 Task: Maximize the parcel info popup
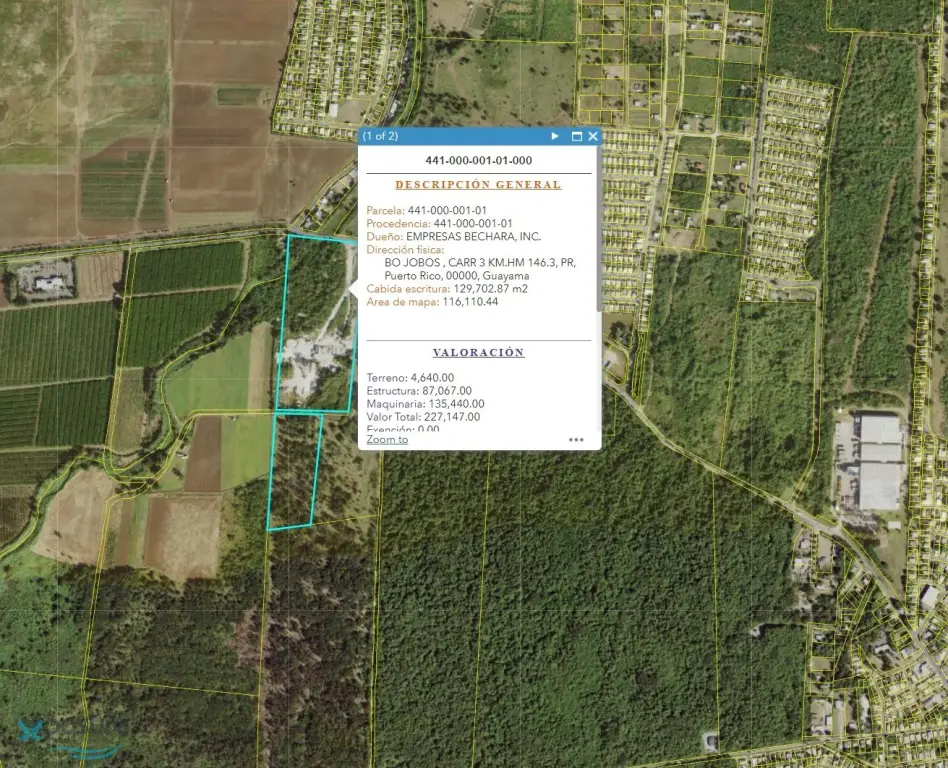tap(576, 136)
